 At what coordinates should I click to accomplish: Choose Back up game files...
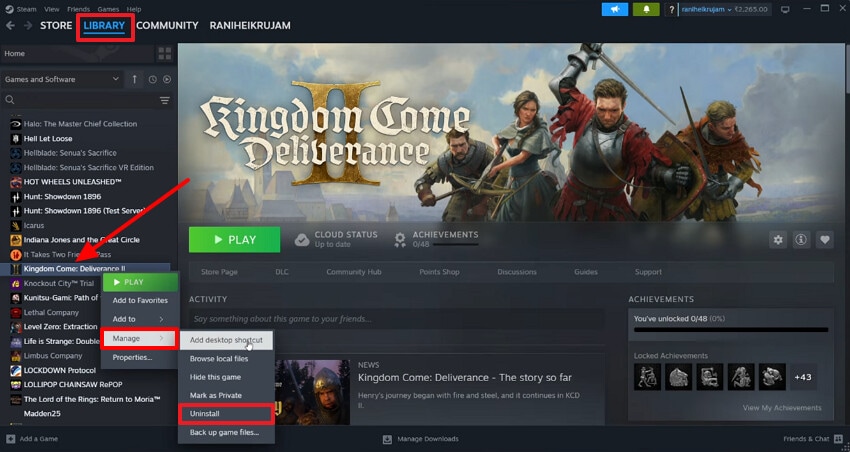tap(226, 432)
